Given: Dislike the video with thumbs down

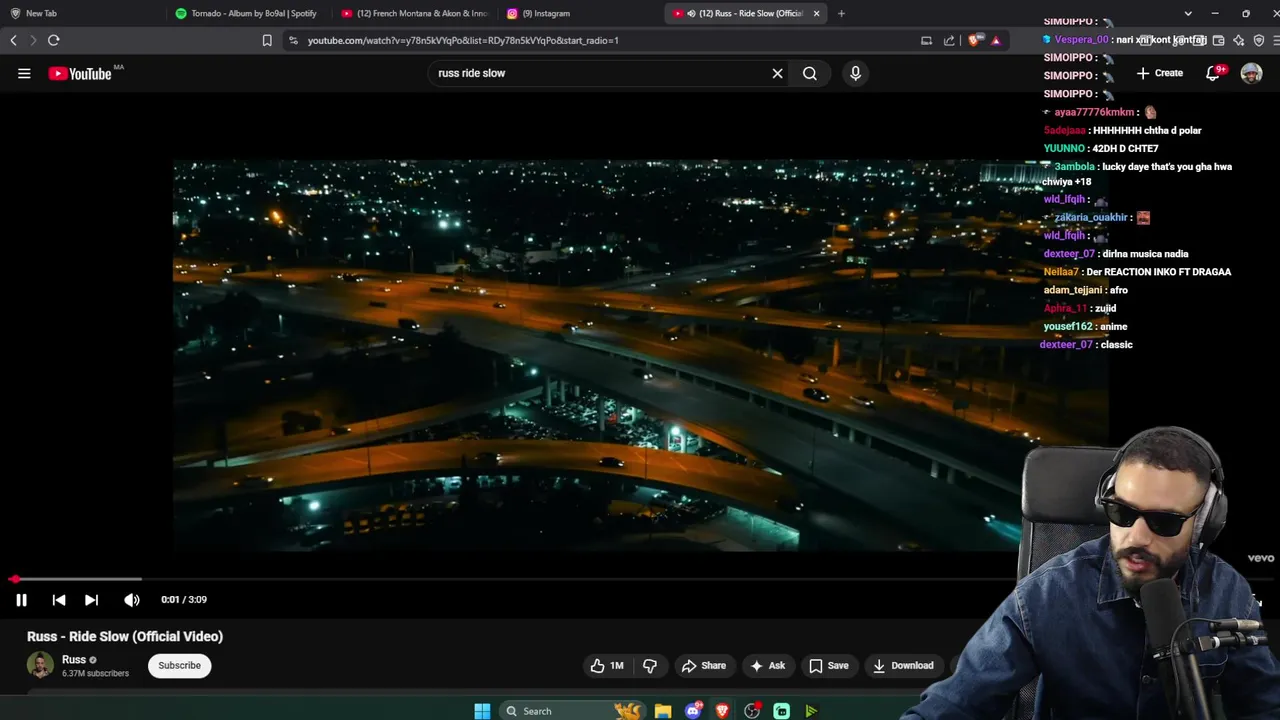Looking at the screenshot, I should click(650, 666).
